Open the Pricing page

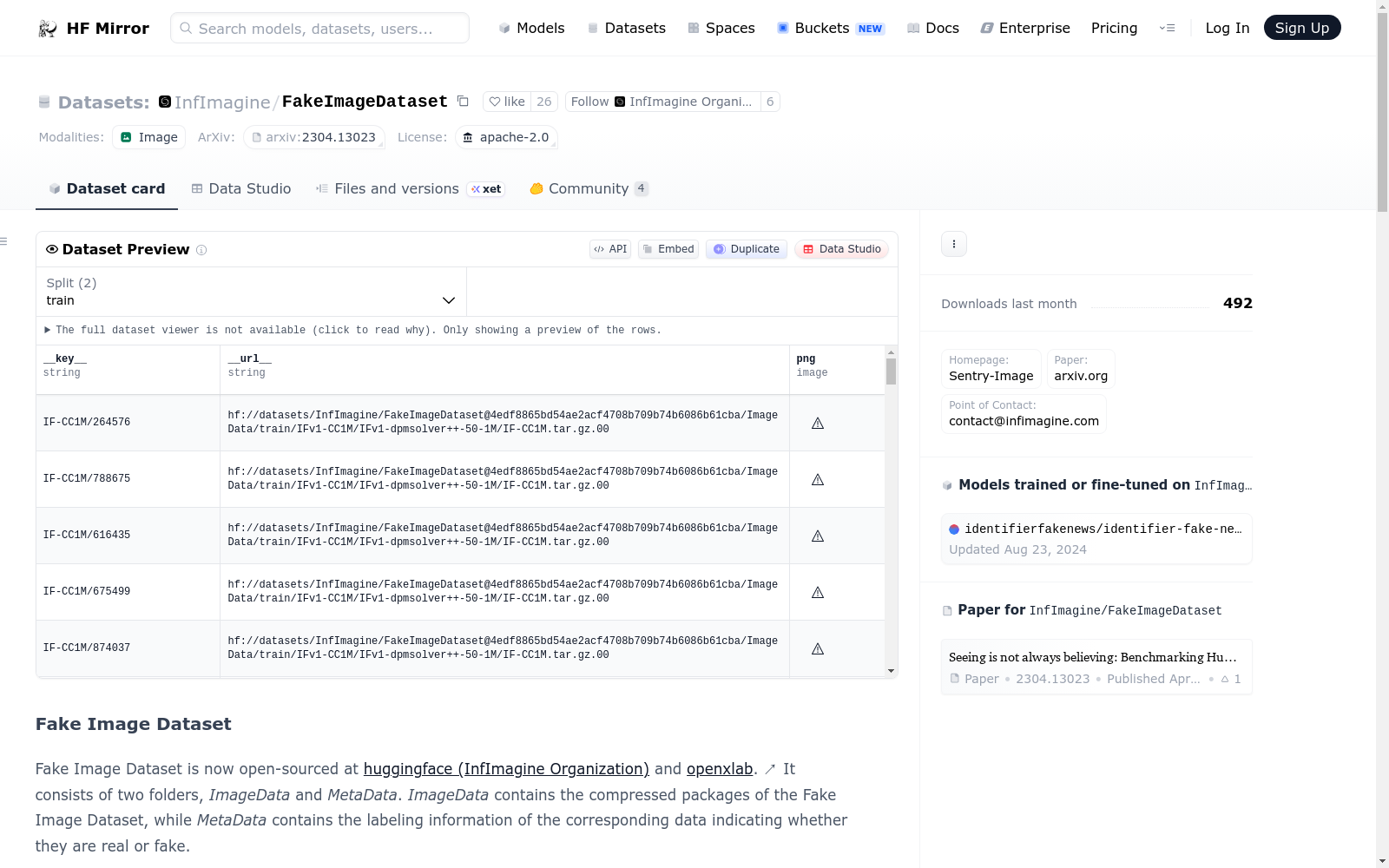point(1114,28)
